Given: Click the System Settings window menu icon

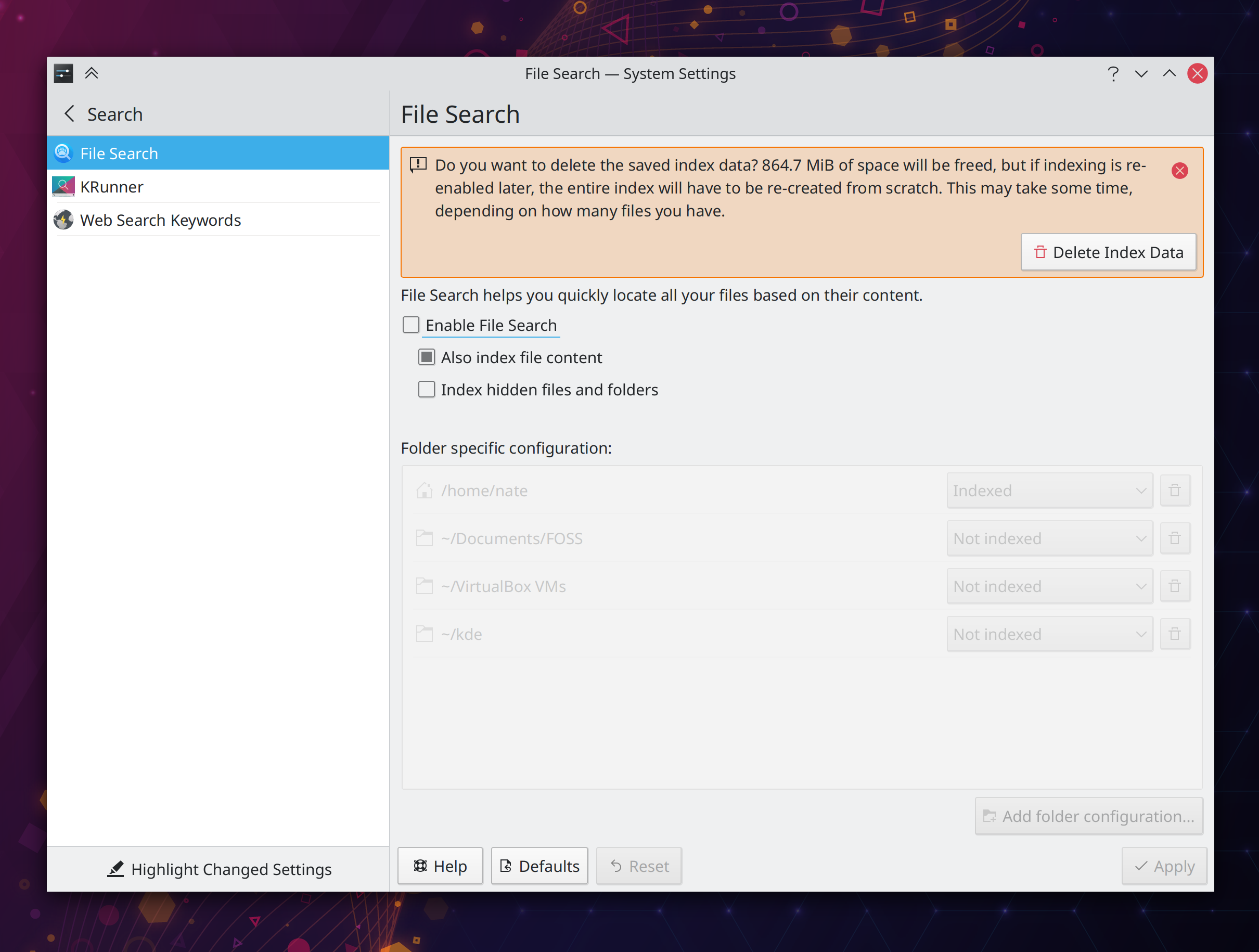Looking at the screenshot, I should coord(63,73).
